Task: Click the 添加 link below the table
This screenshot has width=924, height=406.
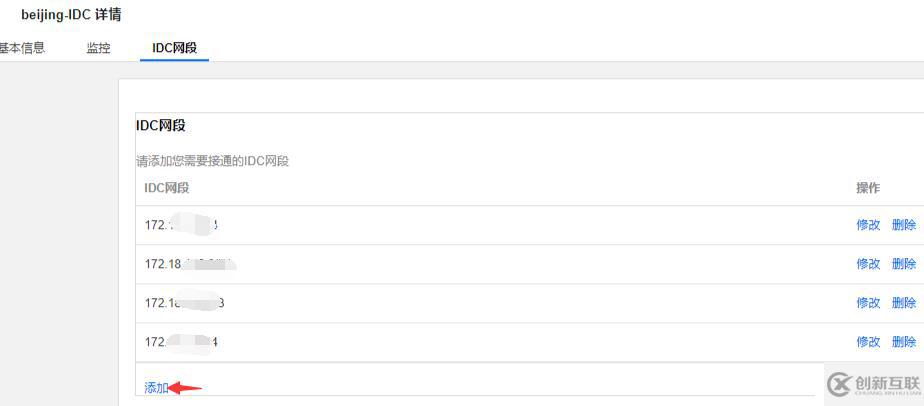Action: 156,388
